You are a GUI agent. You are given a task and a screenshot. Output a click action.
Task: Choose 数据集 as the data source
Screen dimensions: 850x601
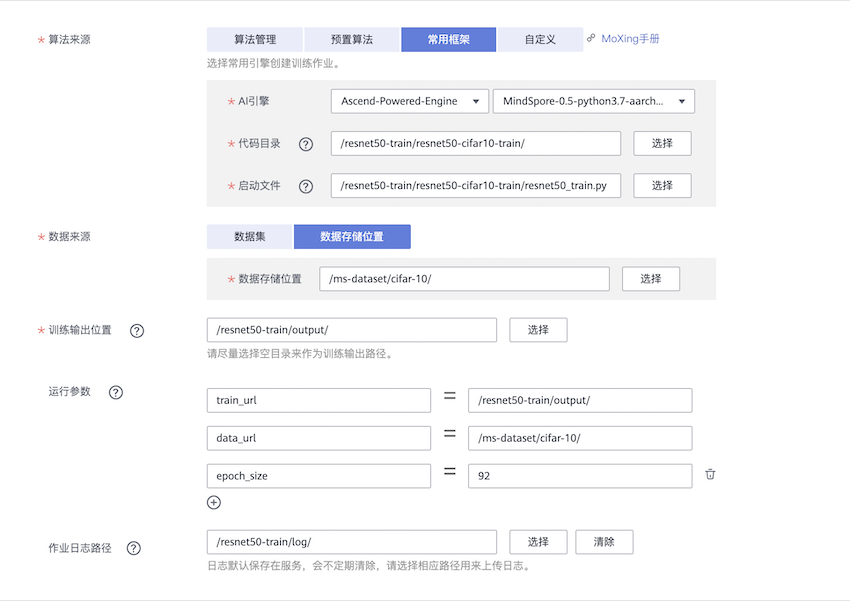pos(249,237)
